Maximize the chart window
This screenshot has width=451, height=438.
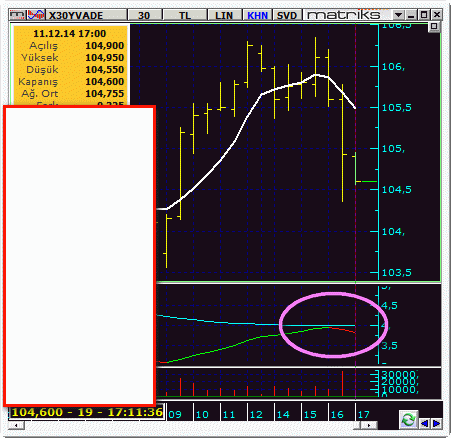424,15
